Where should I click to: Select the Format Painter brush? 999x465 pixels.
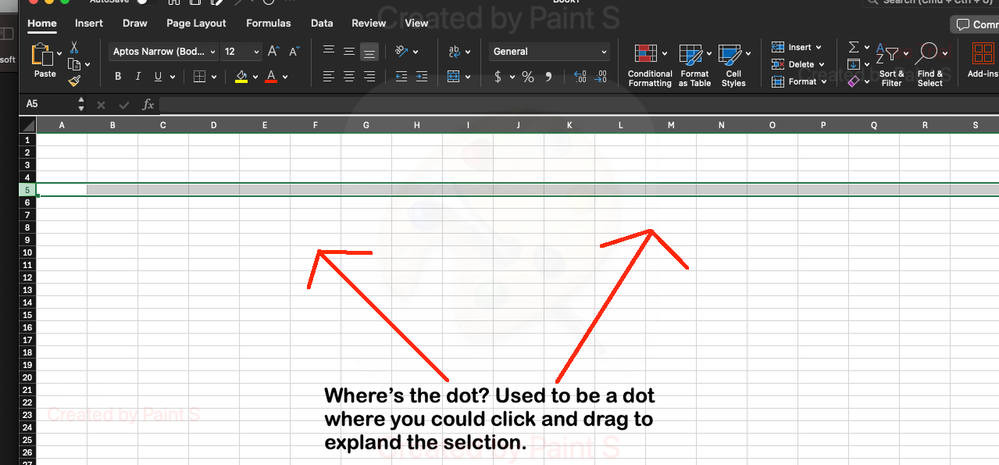pos(74,80)
